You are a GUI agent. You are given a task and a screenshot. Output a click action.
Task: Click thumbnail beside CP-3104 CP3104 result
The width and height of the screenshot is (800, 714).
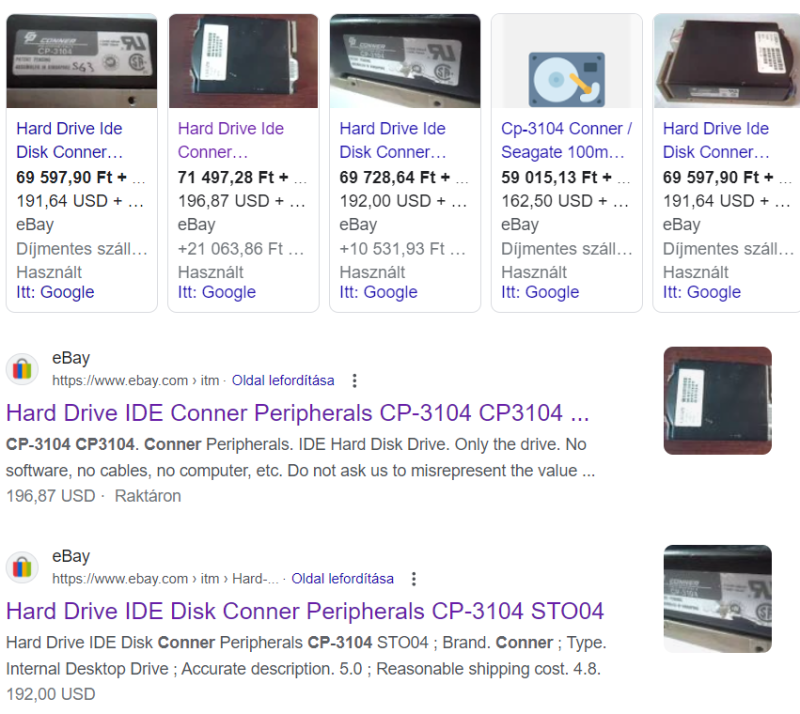(717, 401)
